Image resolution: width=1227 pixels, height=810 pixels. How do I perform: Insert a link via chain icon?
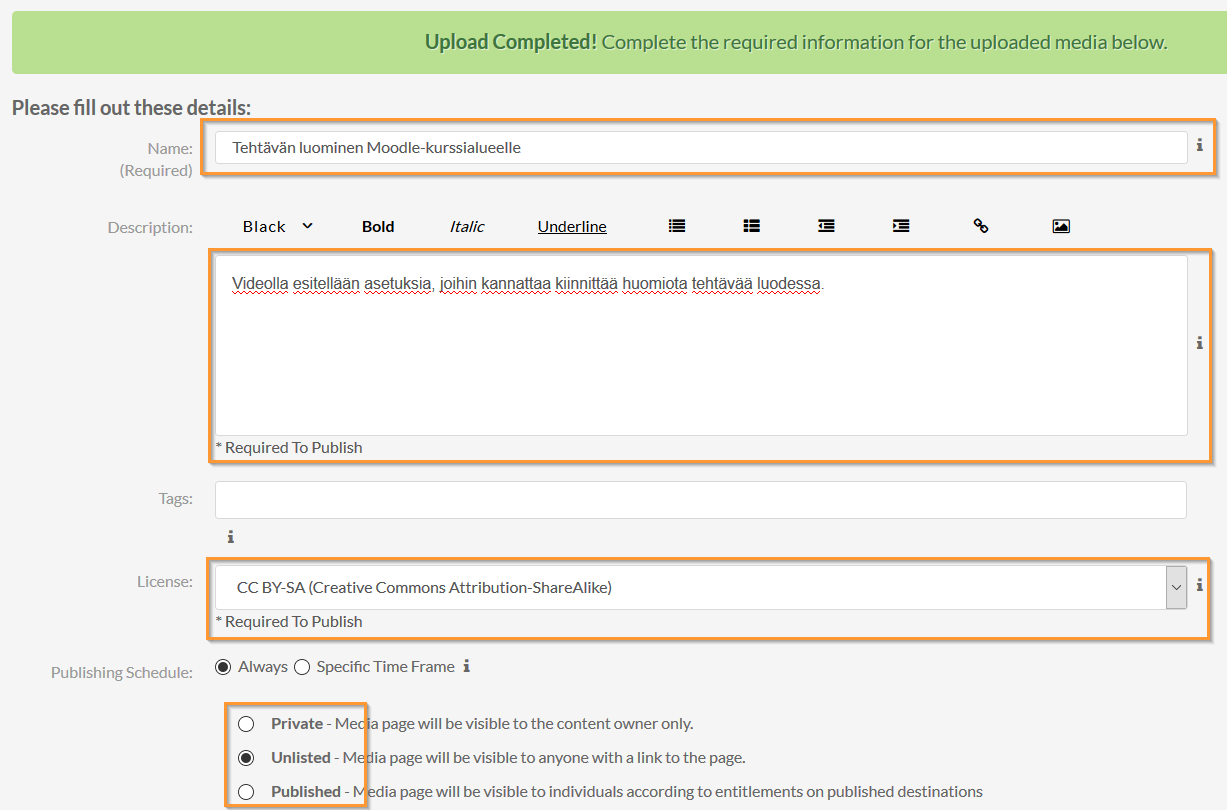(981, 226)
